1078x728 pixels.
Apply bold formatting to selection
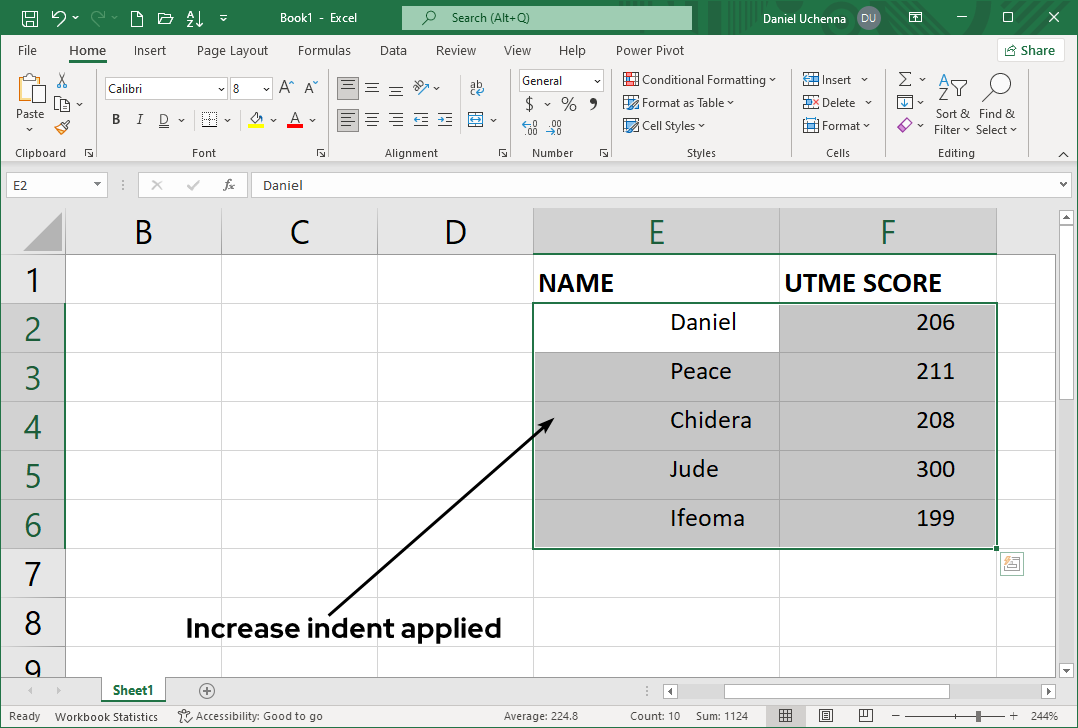point(115,119)
